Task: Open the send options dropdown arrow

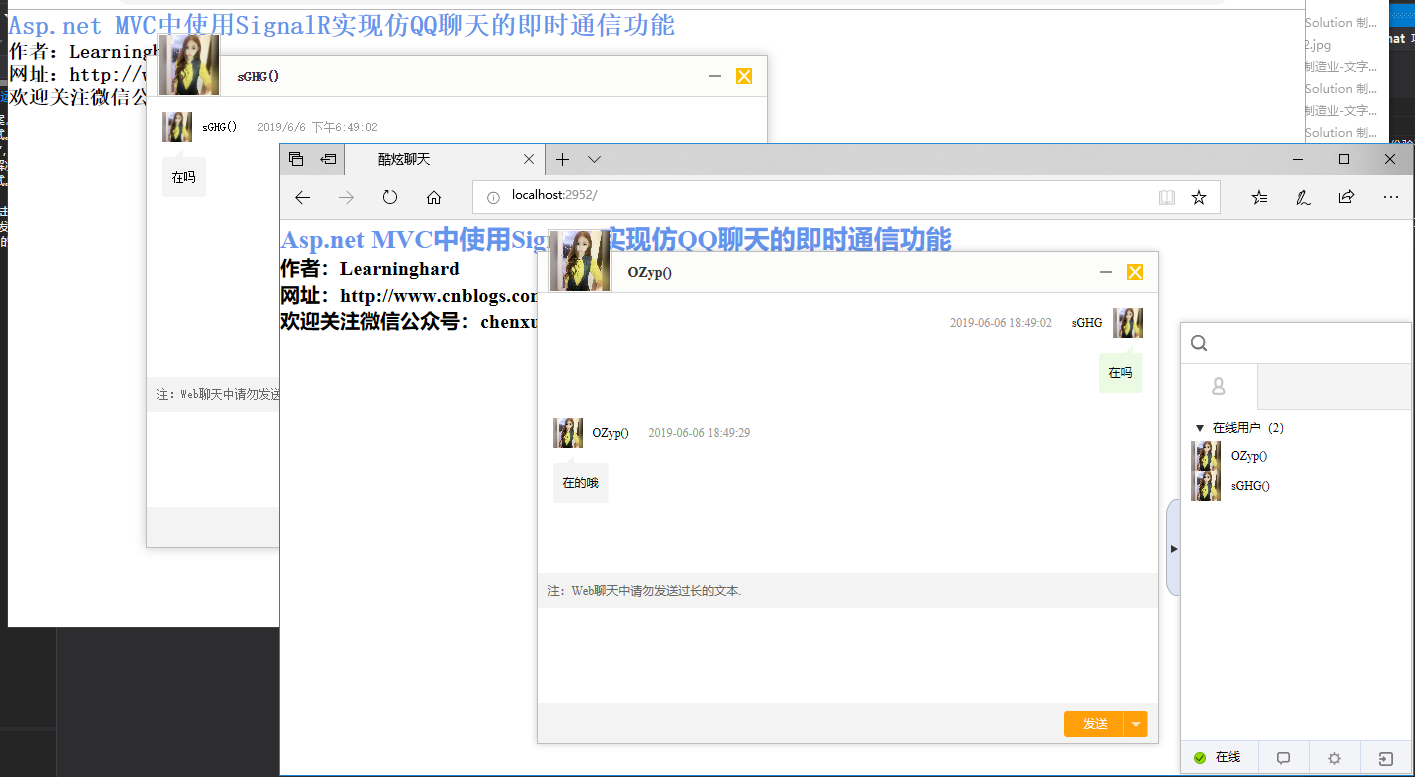Action: coord(1136,724)
